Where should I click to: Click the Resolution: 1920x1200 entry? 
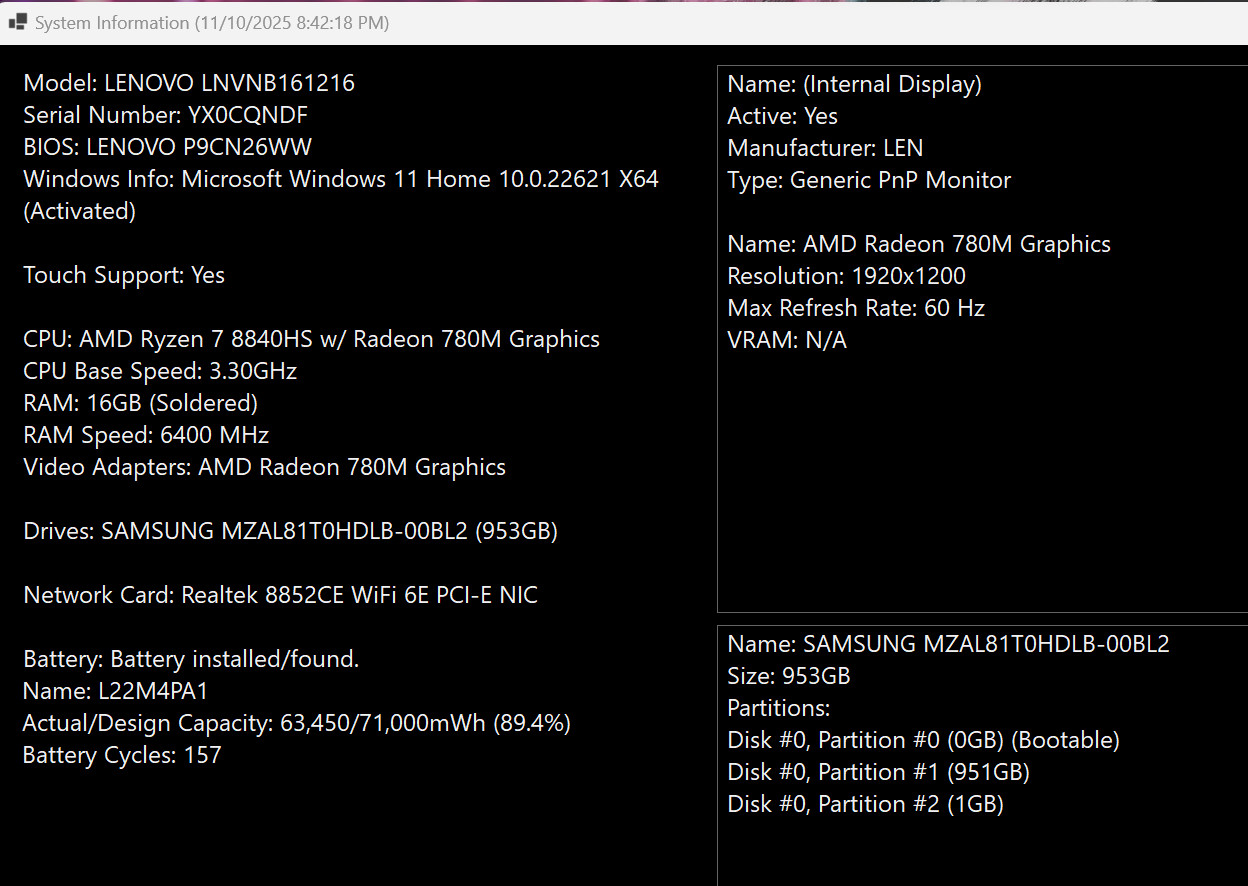[847, 276]
